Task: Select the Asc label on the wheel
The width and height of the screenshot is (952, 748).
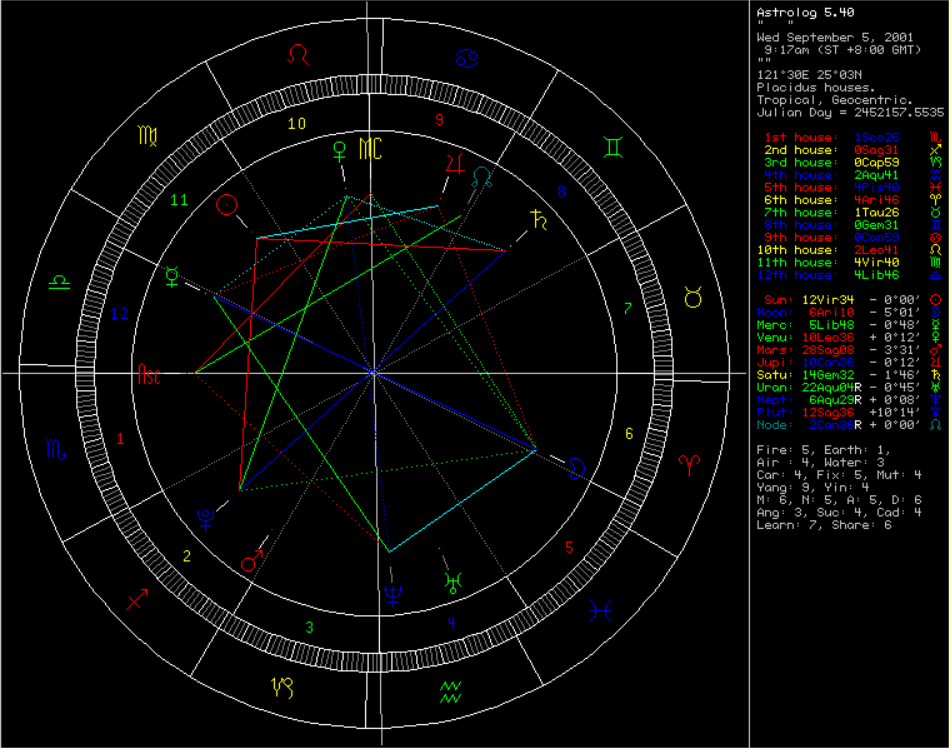Action: click(x=149, y=375)
